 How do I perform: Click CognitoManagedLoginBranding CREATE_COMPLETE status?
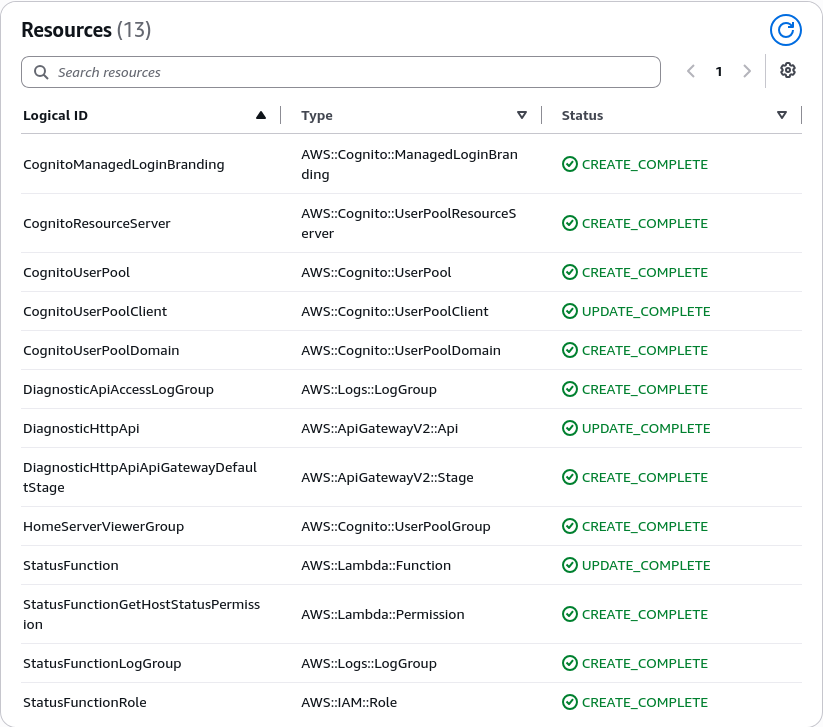645,164
